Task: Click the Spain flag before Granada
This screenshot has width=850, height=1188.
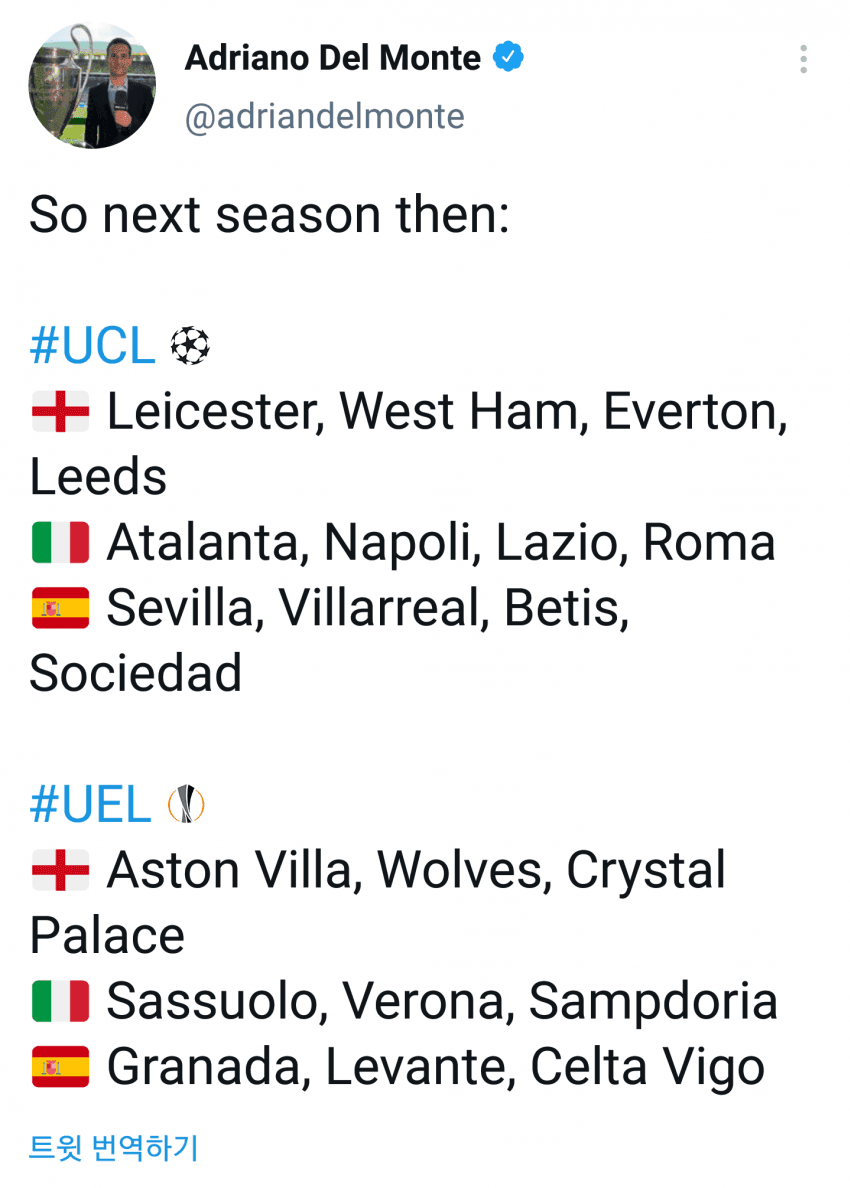Action: pyautogui.click(x=61, y=1067)
